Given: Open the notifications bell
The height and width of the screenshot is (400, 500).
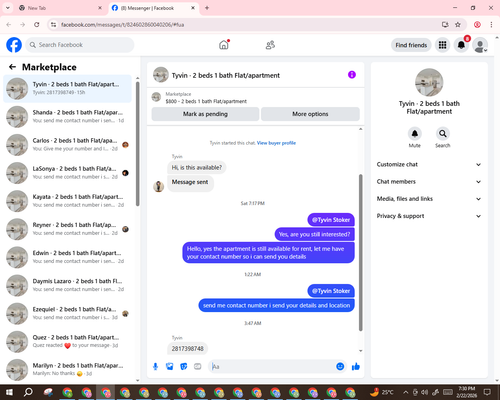Looking at the screenshot, I should [461, 45].
